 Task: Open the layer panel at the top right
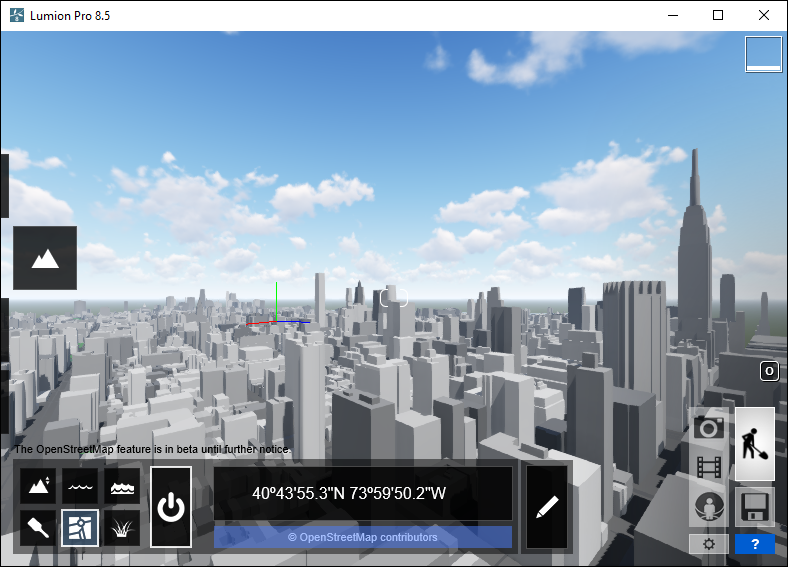[x=763, y=54]
